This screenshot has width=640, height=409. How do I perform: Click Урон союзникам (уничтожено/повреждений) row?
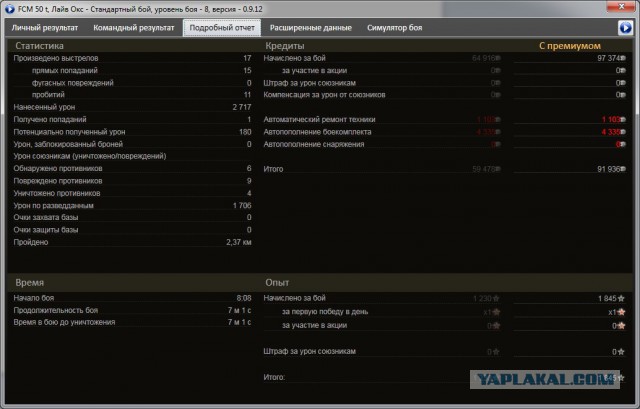(x=132, y=156)
